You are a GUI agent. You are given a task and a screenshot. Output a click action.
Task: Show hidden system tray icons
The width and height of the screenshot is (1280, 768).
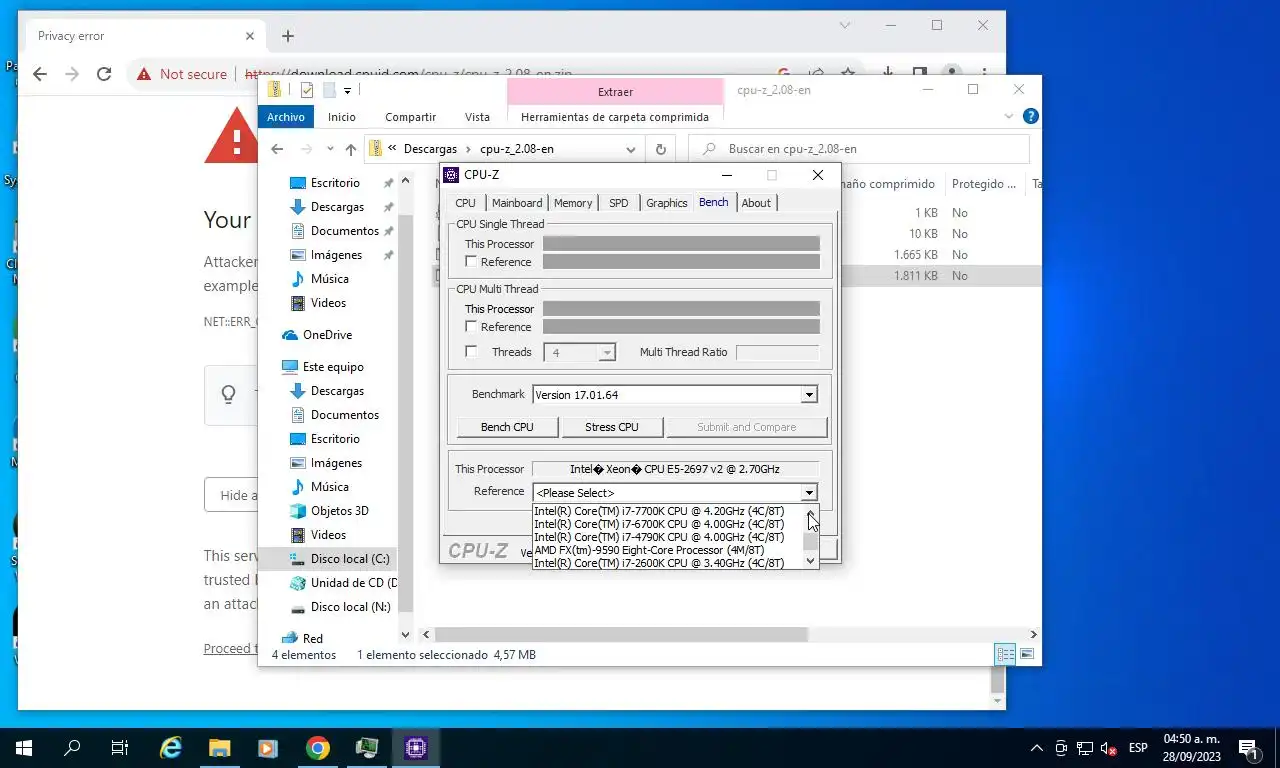pos(1037,748)
